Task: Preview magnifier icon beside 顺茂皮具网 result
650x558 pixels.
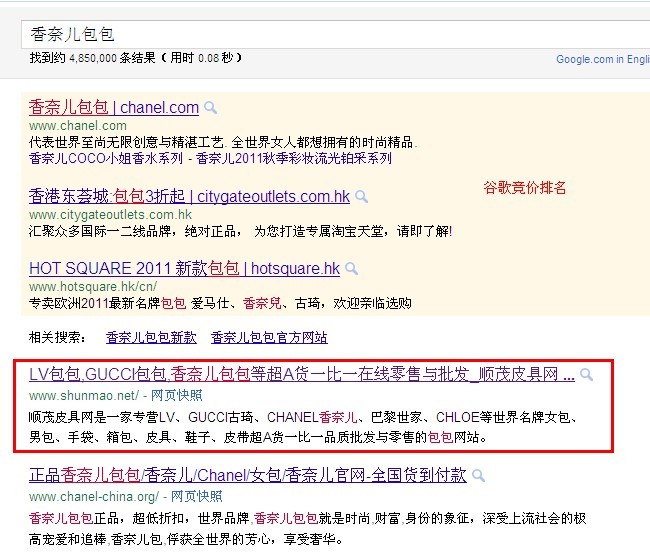Action: pos(586,374)
